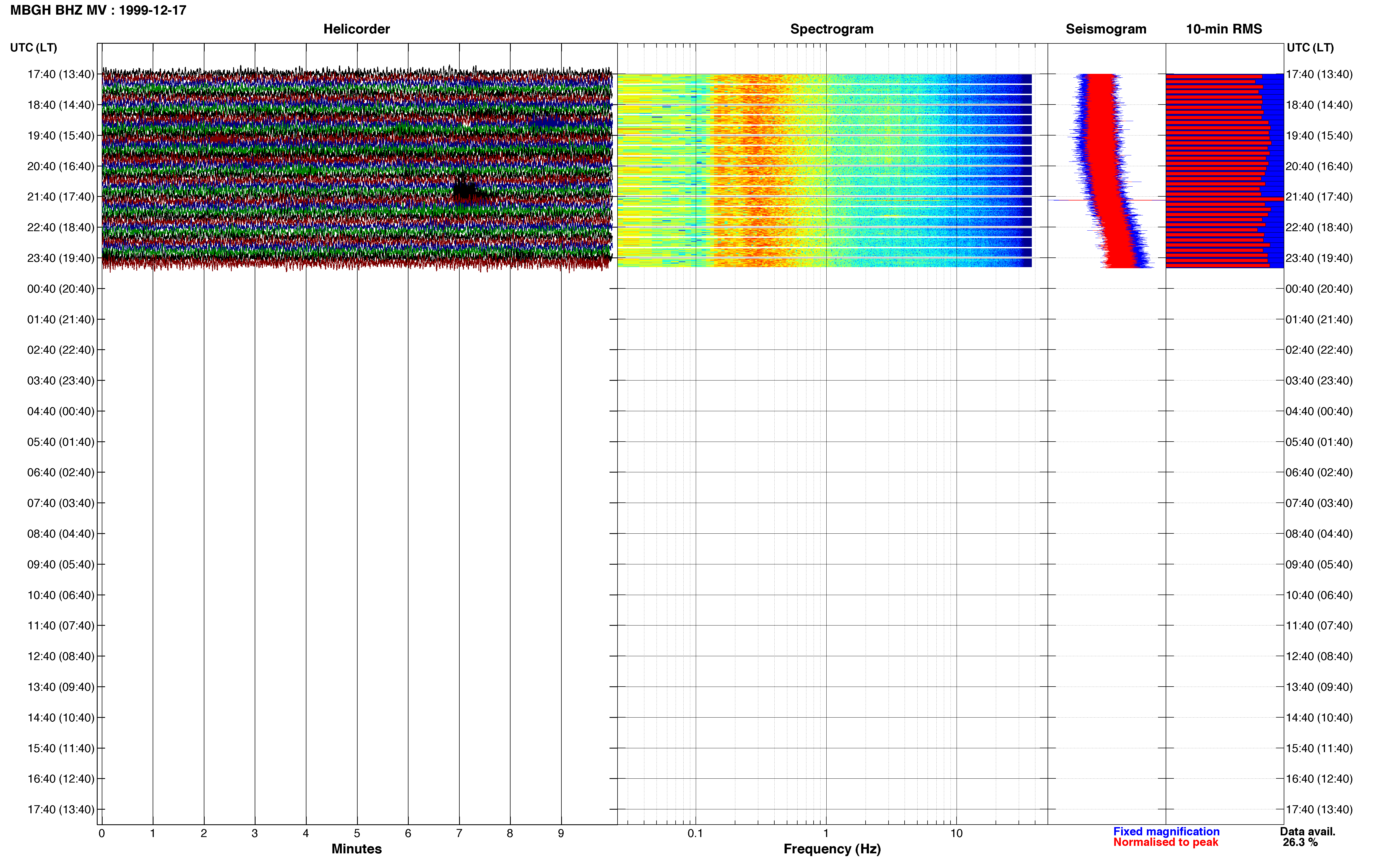This screenshot has width=1388, height=868.
Task: Click Helicorder time label 08:40 (04:40)
Action: (61, 534)
